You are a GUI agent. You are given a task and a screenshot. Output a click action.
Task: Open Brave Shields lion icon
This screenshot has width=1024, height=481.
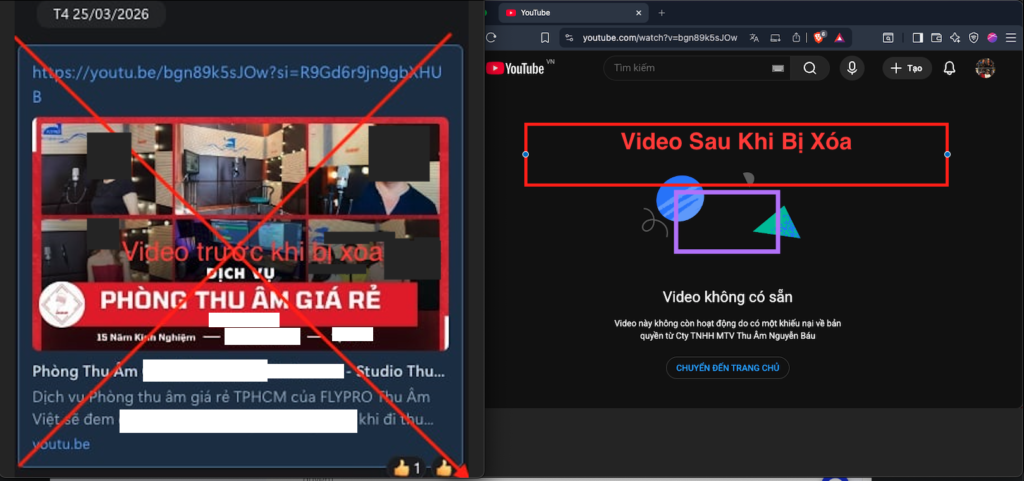pos(819,38)
